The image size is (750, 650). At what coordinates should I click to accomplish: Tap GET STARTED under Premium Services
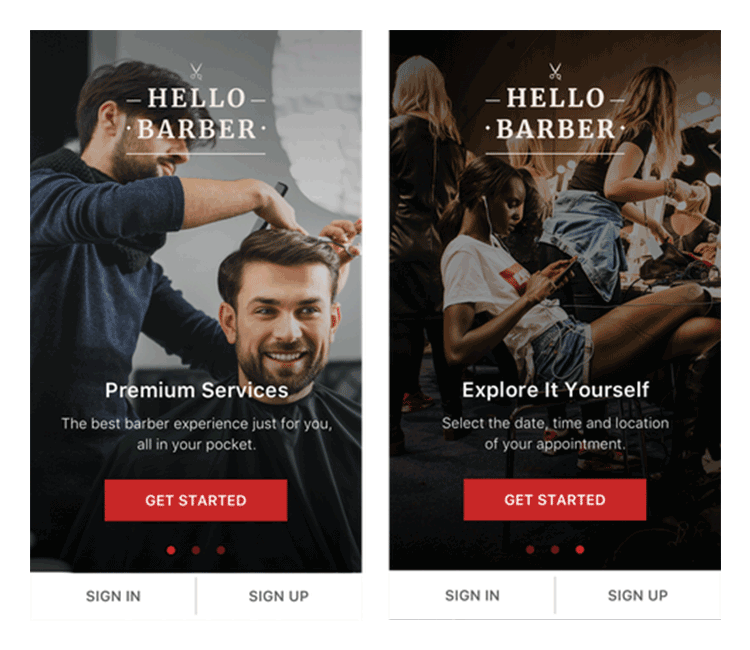coord(196,500)
